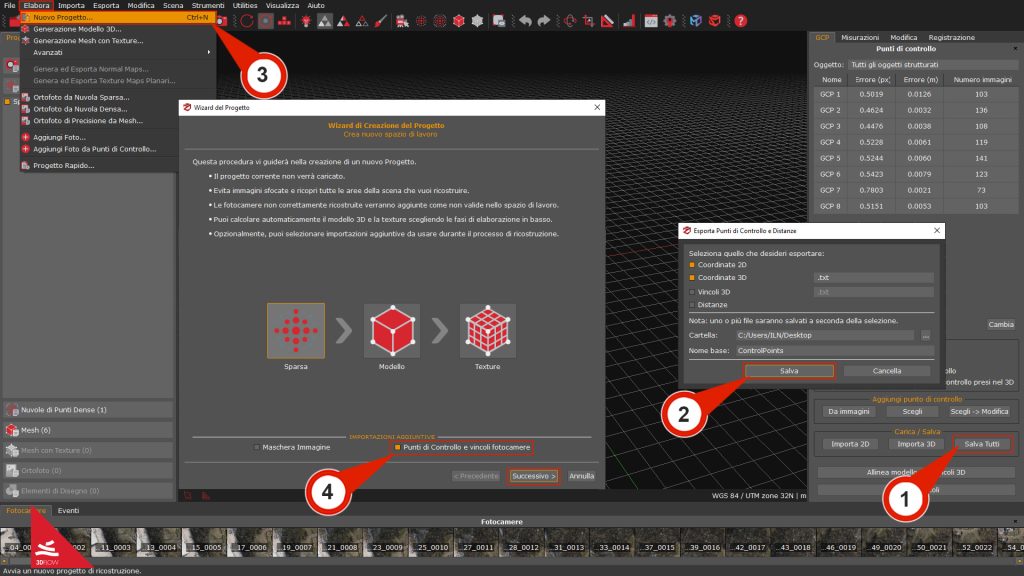Image resolution: width=1024 pixels, height=576 pixels.
Task: Click the Cartella path input field
Action: tap(825, 336)
